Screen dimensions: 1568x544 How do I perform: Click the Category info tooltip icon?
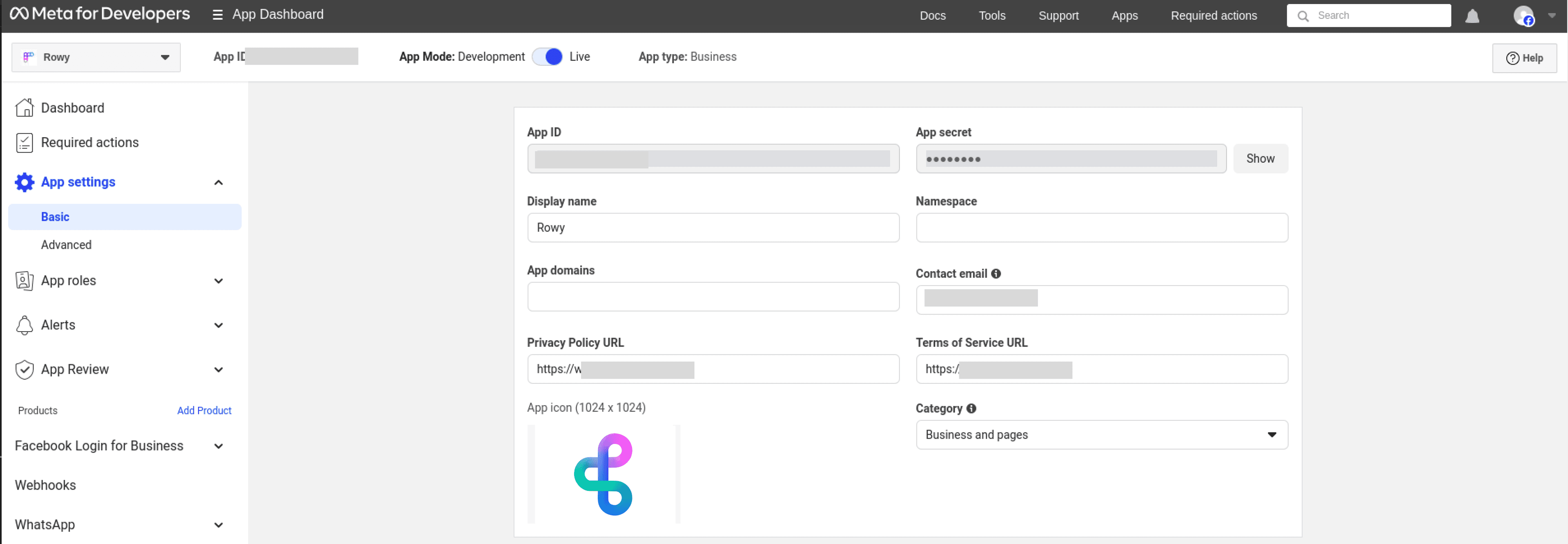click(971, 408)
